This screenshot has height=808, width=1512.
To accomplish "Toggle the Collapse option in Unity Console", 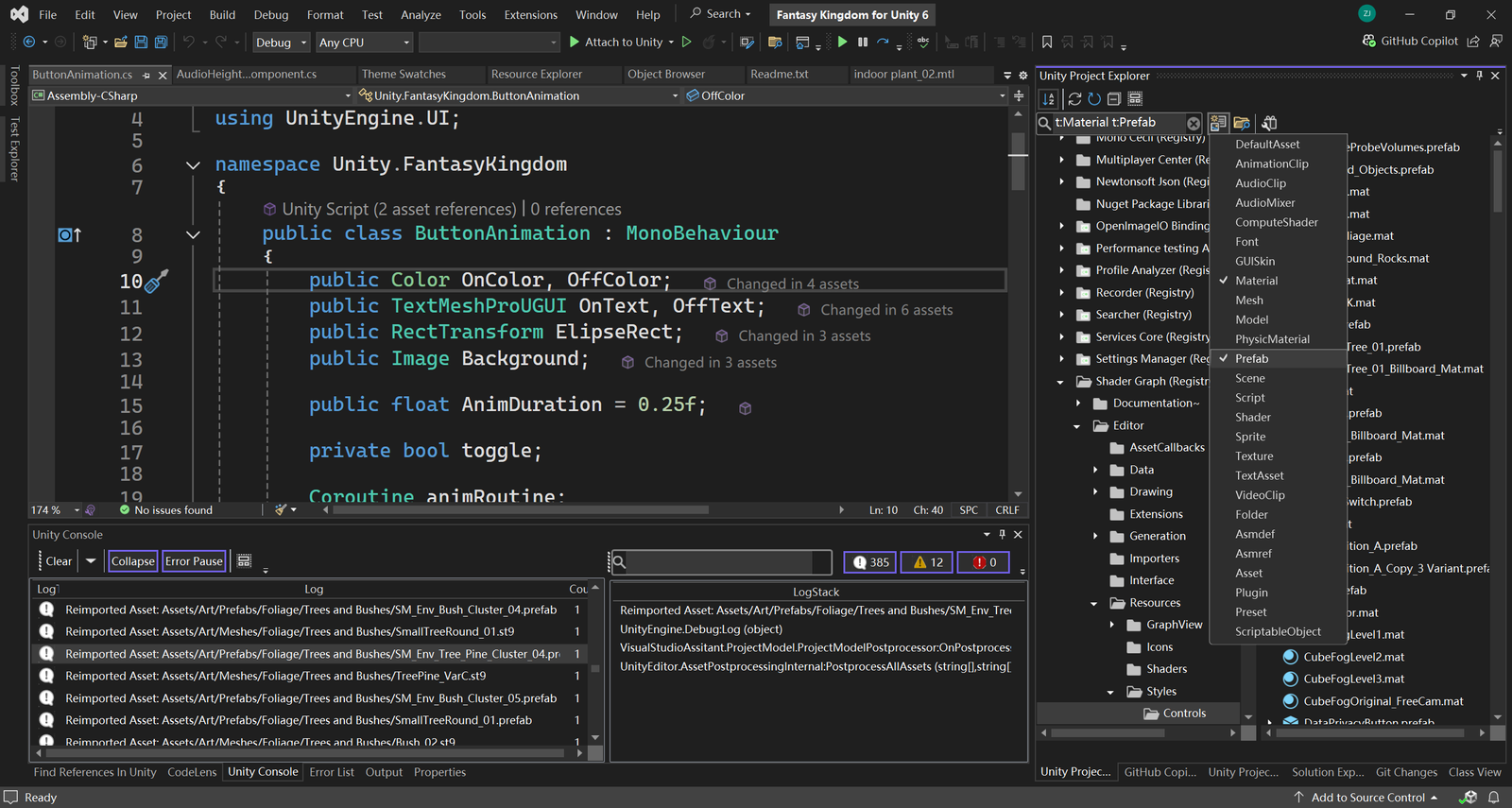I will 132,561.
